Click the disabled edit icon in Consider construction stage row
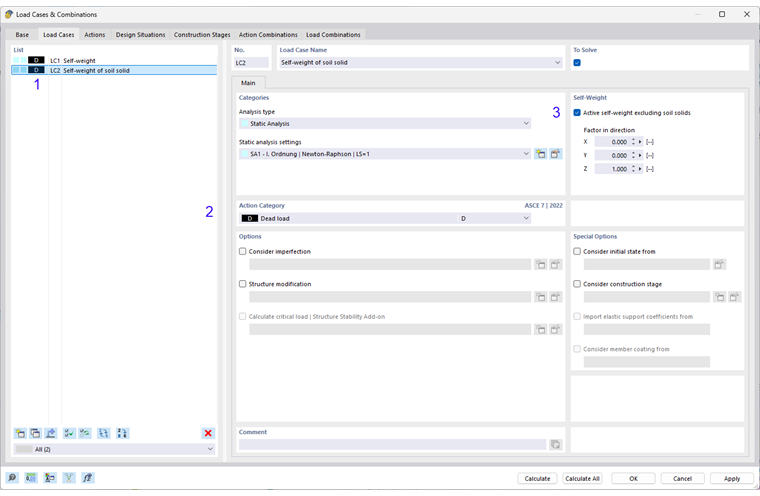The height and width of the screenshot is (496, 760). [735, 297]
